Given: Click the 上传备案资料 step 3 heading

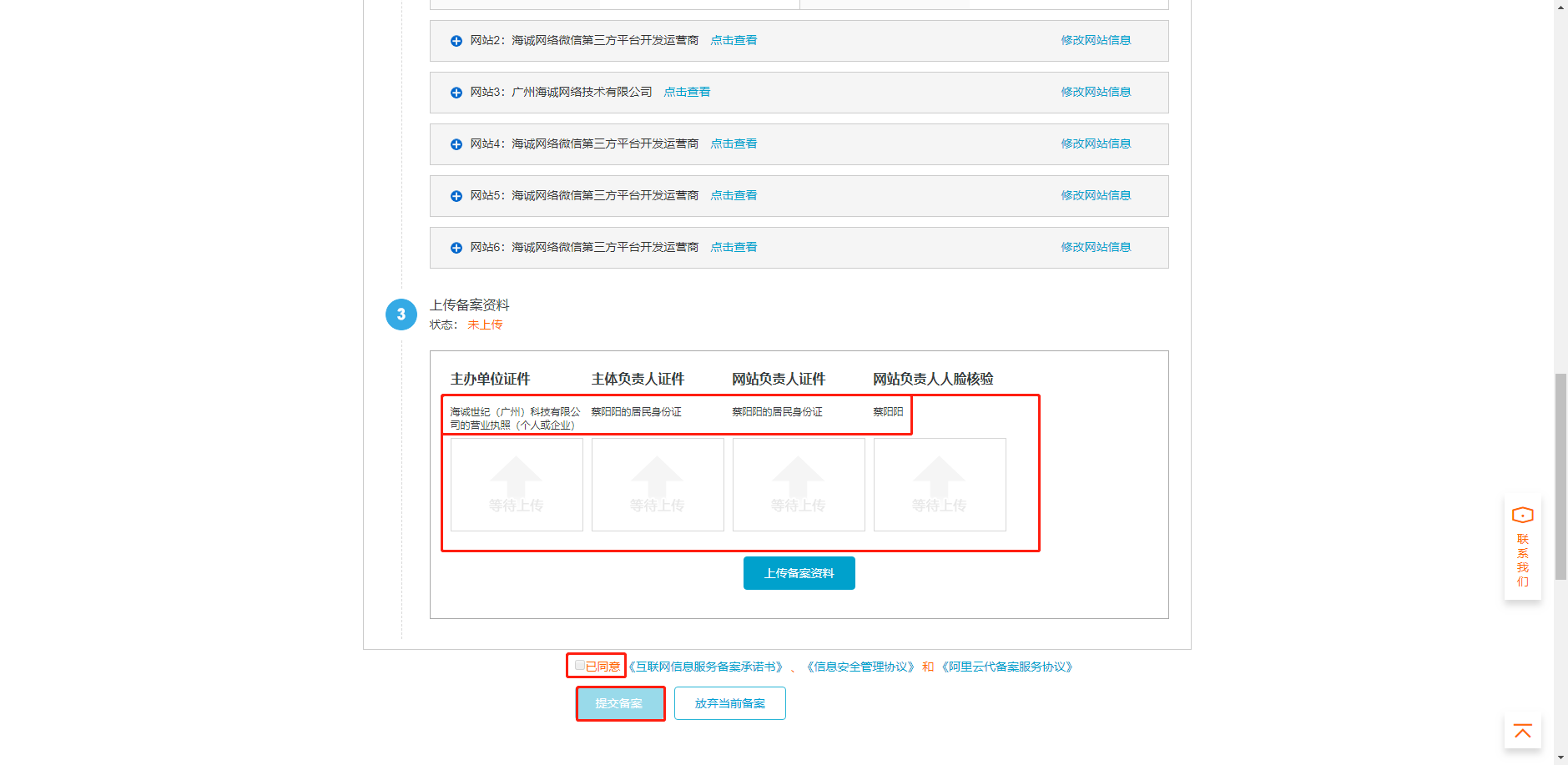Looking at the screenshot, I should coord(470,305).
